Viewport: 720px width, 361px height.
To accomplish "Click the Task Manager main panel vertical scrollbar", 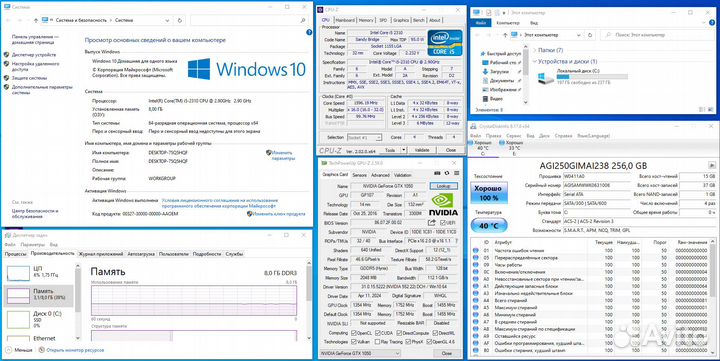I will [x=309, y=301].
